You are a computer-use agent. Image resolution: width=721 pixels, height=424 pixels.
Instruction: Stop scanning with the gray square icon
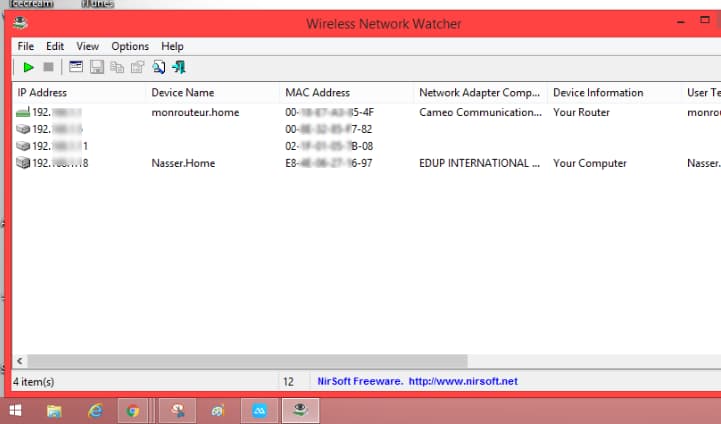(48, 67)
